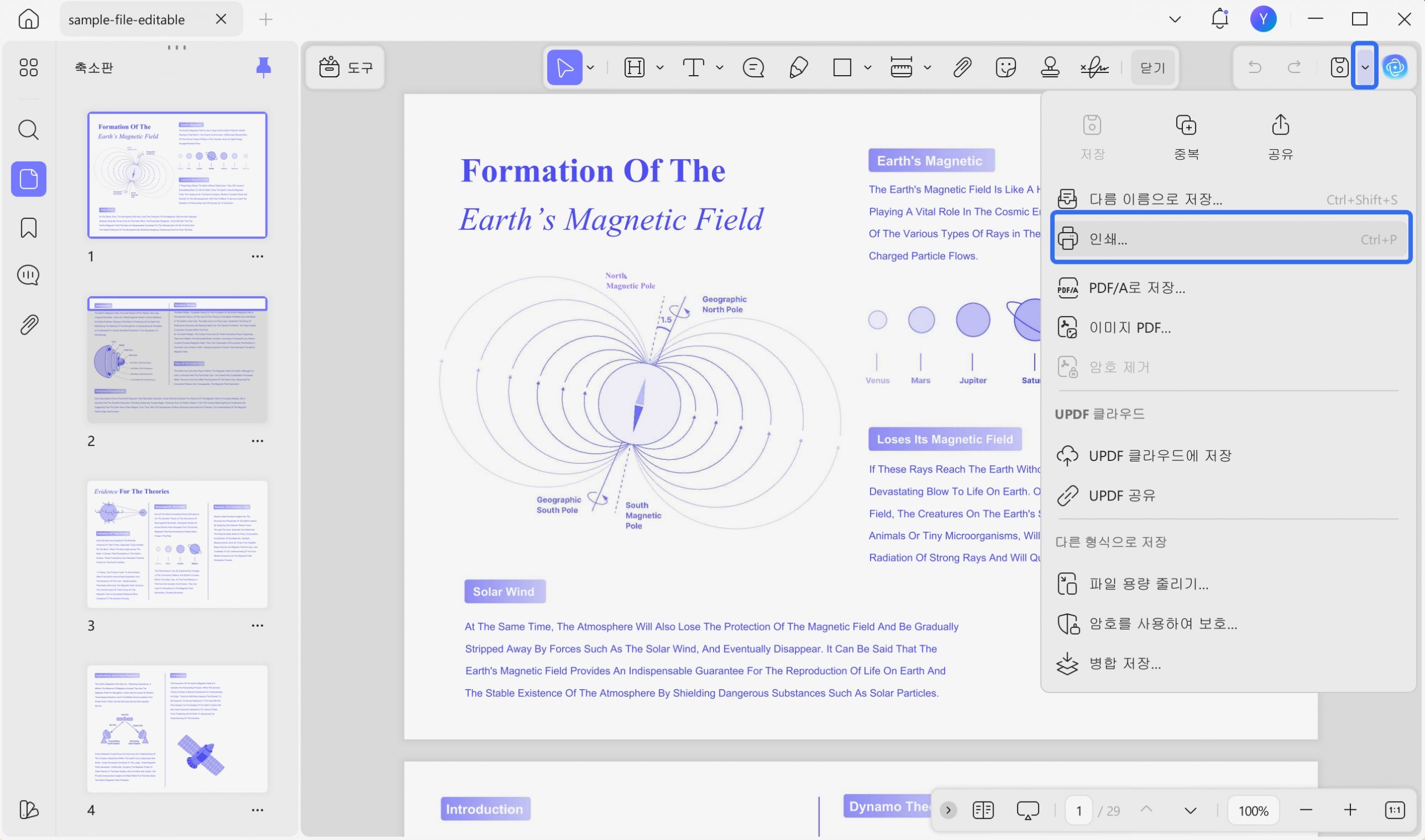The width and height of the screenshot is (1425, 840).
Task: Open page 3 thumbnail
Action: 177,544
